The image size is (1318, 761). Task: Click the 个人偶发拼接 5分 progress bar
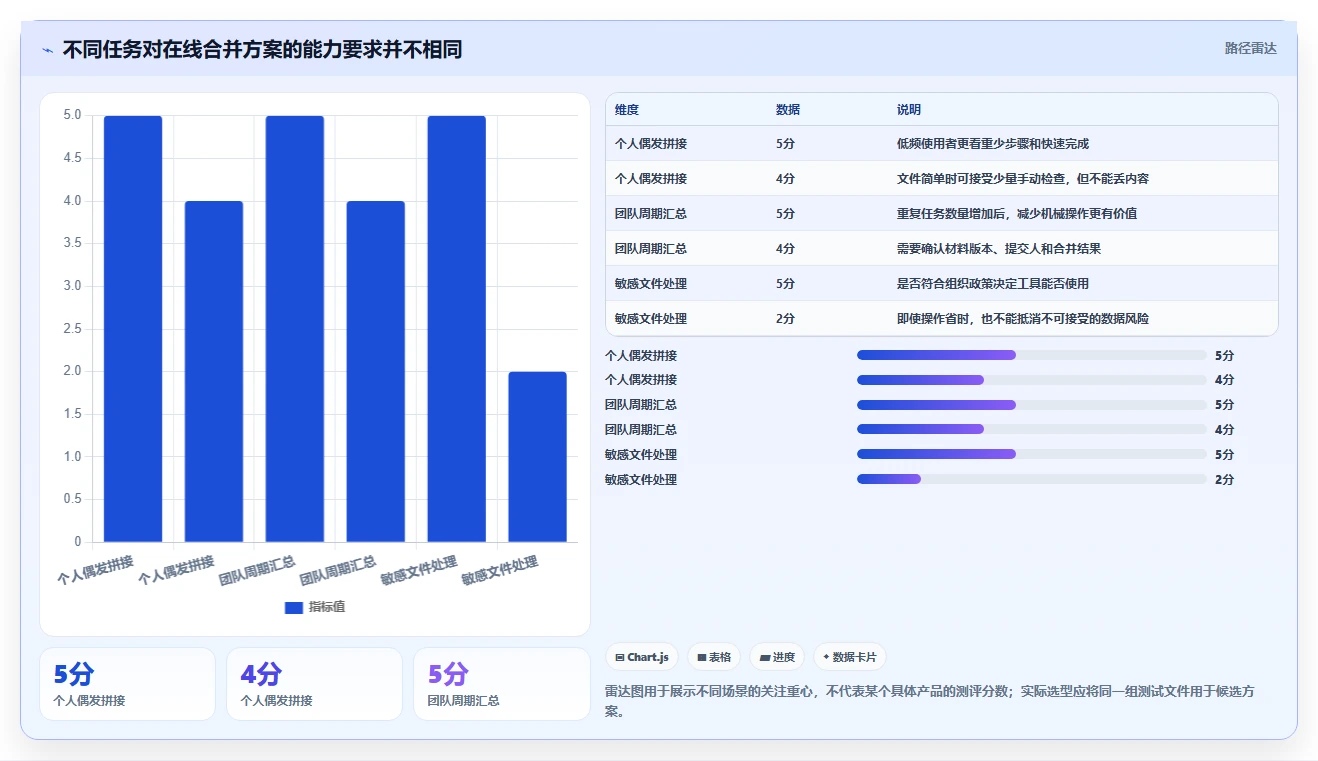click(1031, 355)
